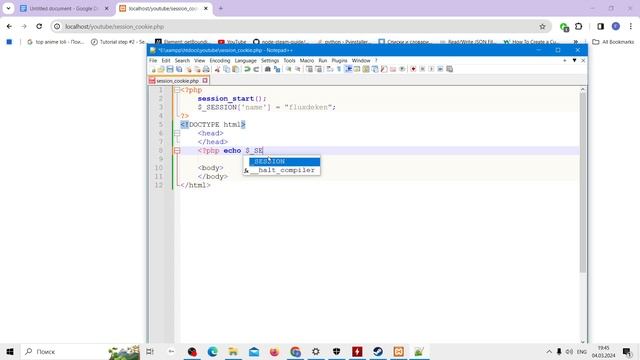This screenshot has height=360, width=640.
Task: Collapse the head fold marker on line 6
Action: tap(177, 133)
